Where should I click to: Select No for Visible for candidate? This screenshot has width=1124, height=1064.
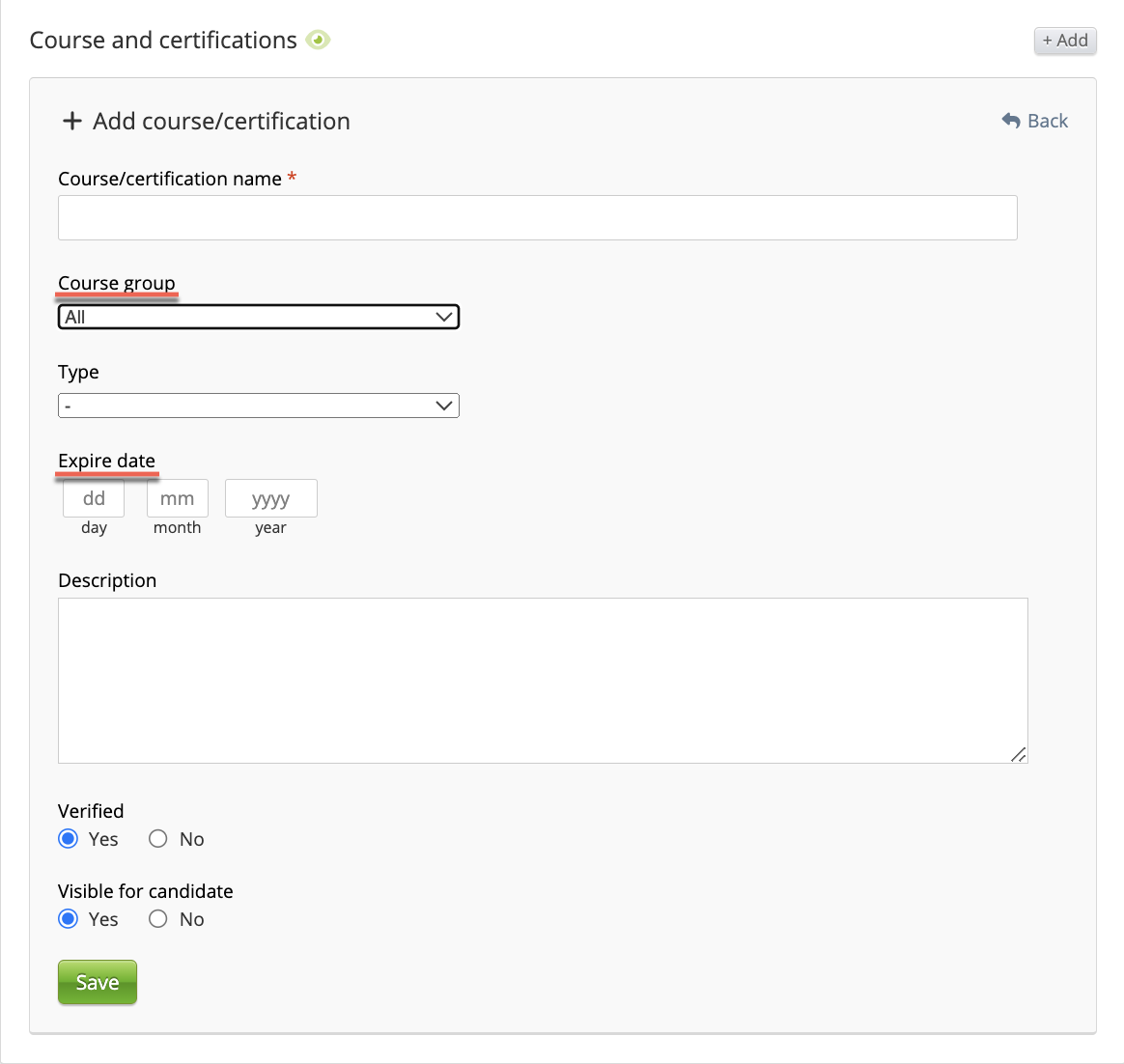pyautogui.click(x=158, y=919)
